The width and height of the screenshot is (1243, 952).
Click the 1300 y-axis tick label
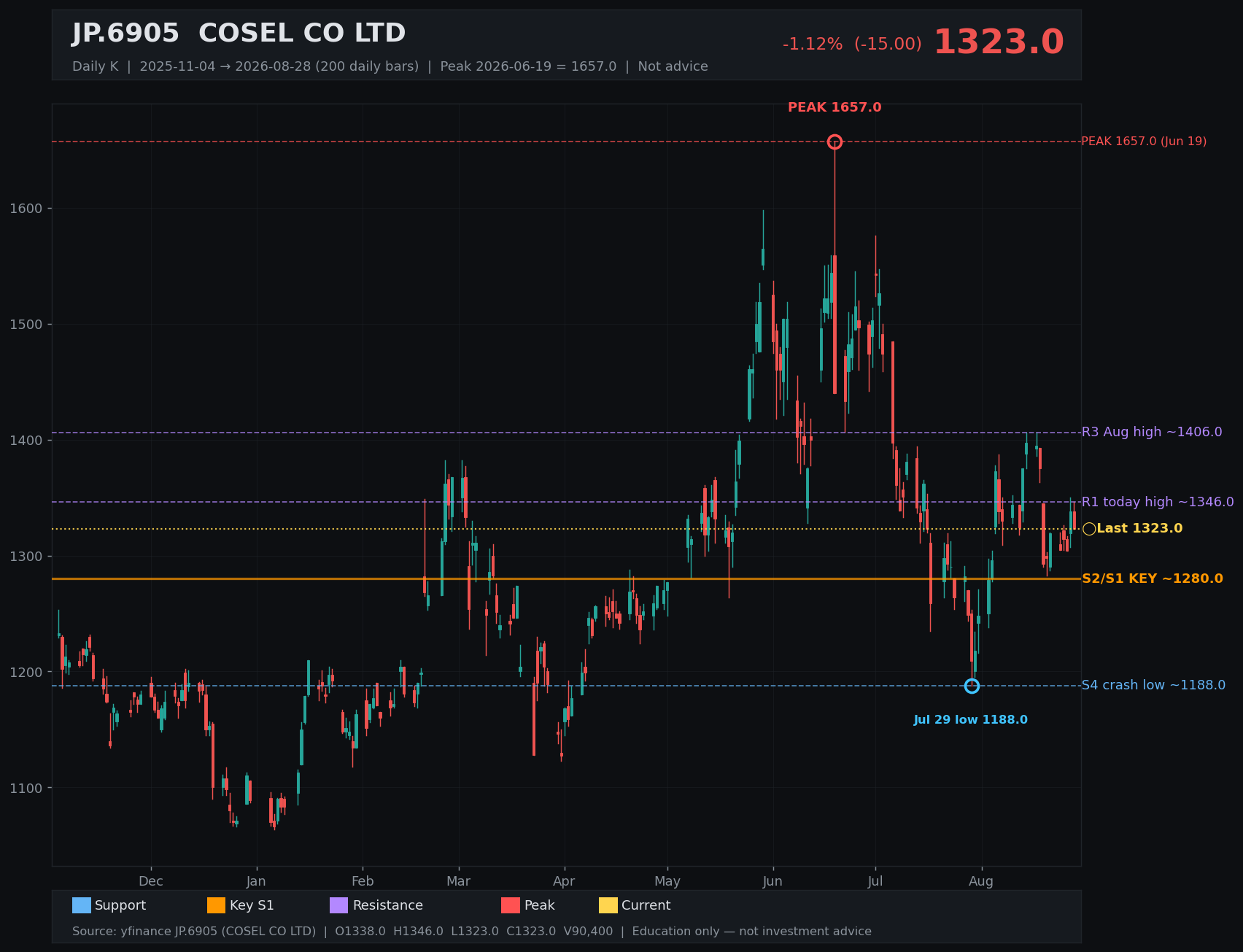[26, 557]
